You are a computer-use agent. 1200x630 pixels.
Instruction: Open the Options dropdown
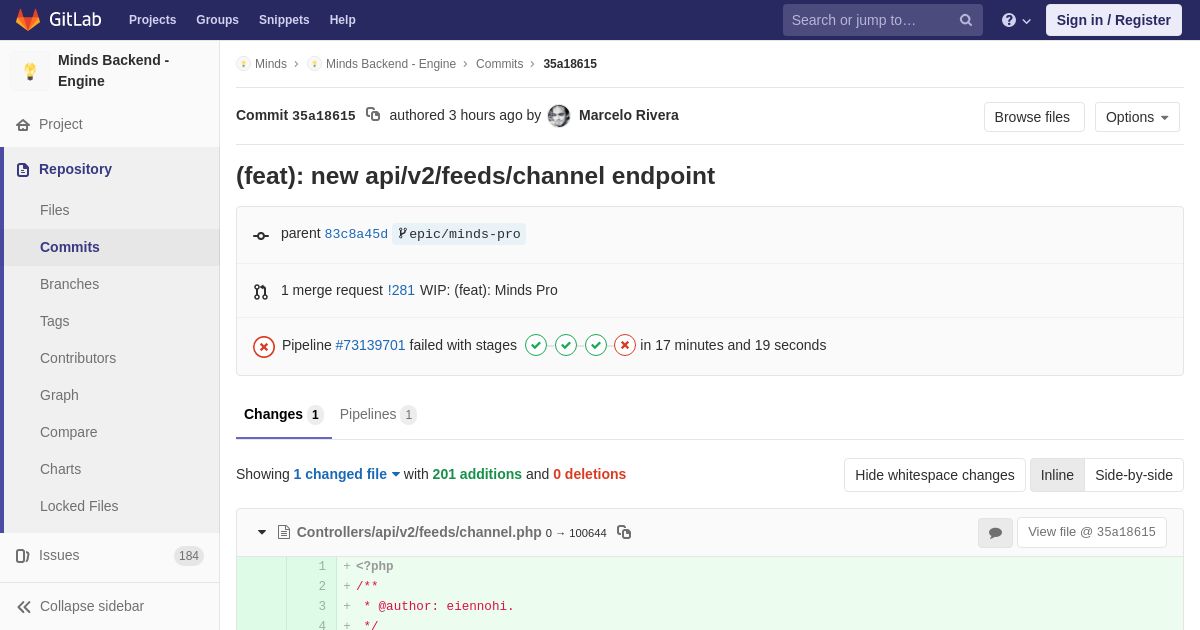pyautogui.click(x=1137, y=117)
